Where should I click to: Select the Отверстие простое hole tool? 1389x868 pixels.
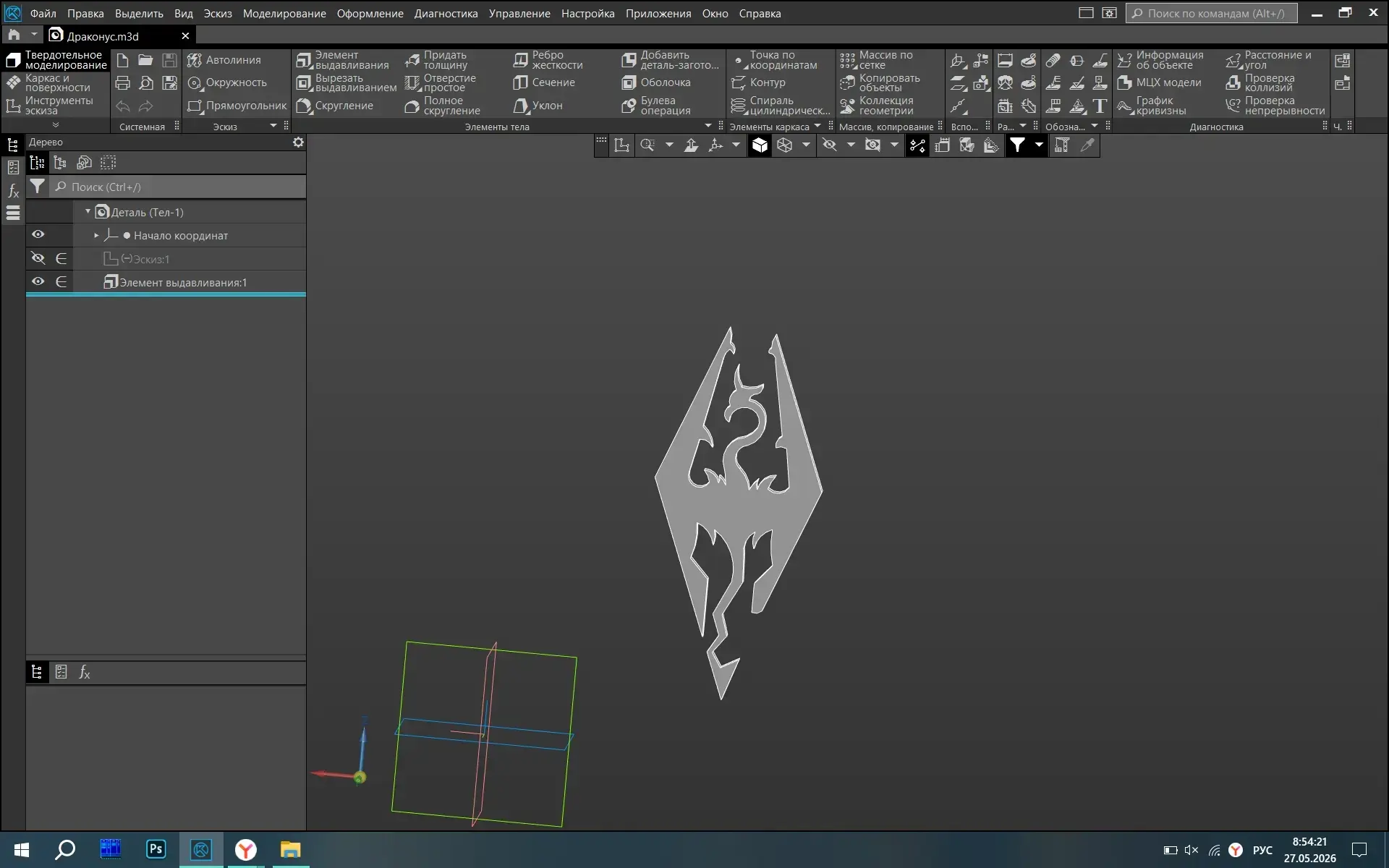(441, 82)
